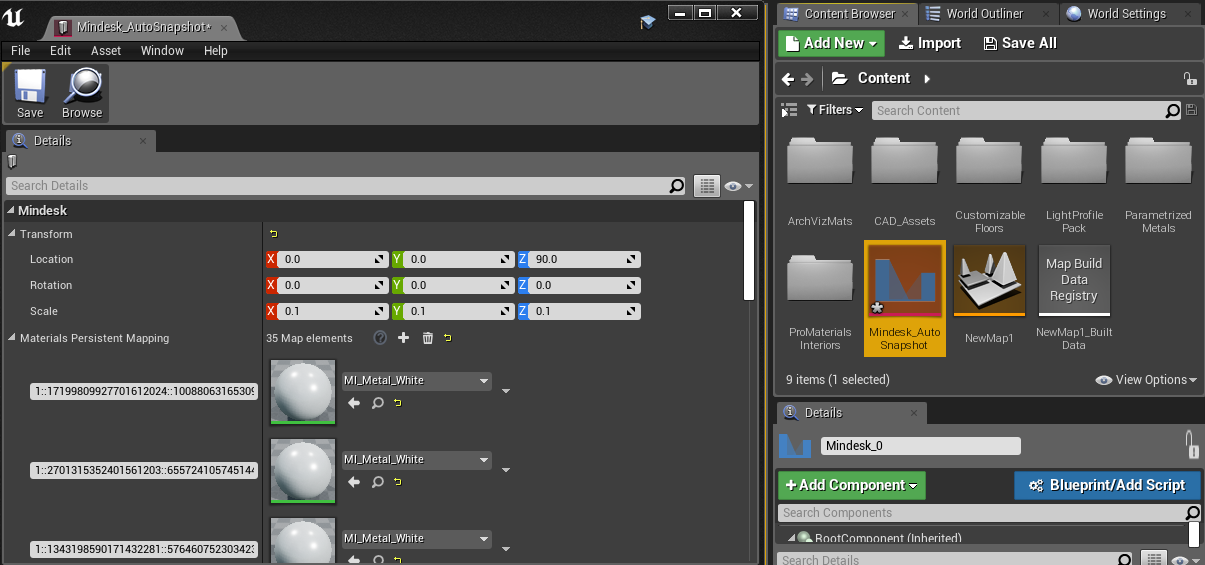Open the Asset menu

click(x=106, y=51)
